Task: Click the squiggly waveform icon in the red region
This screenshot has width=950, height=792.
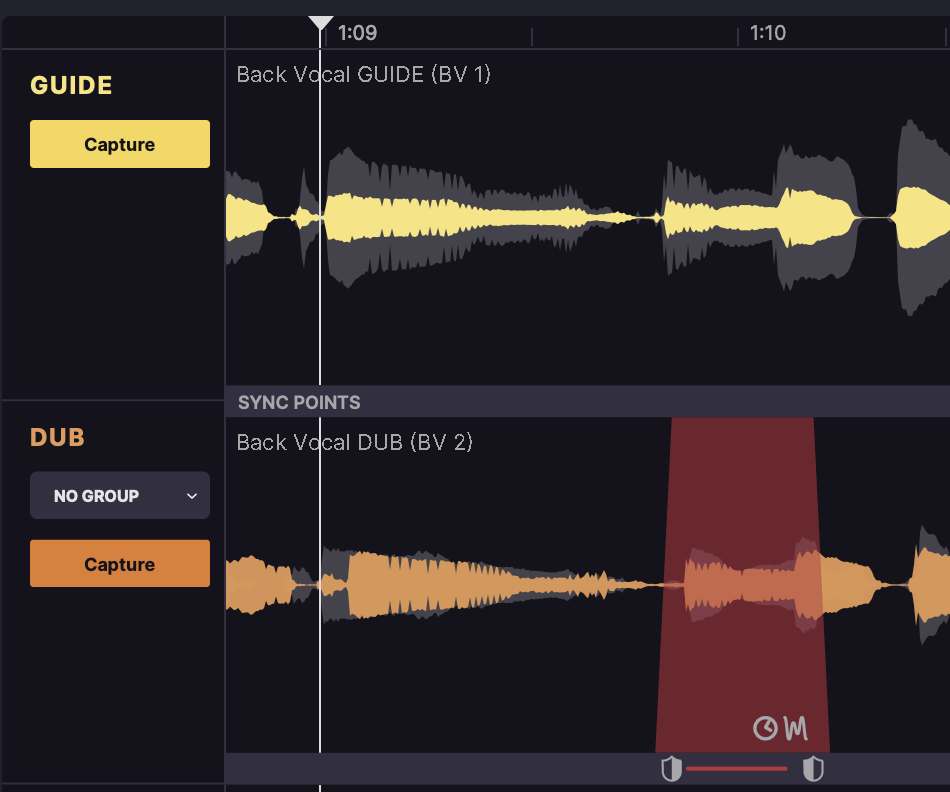Action: point(795,728)
